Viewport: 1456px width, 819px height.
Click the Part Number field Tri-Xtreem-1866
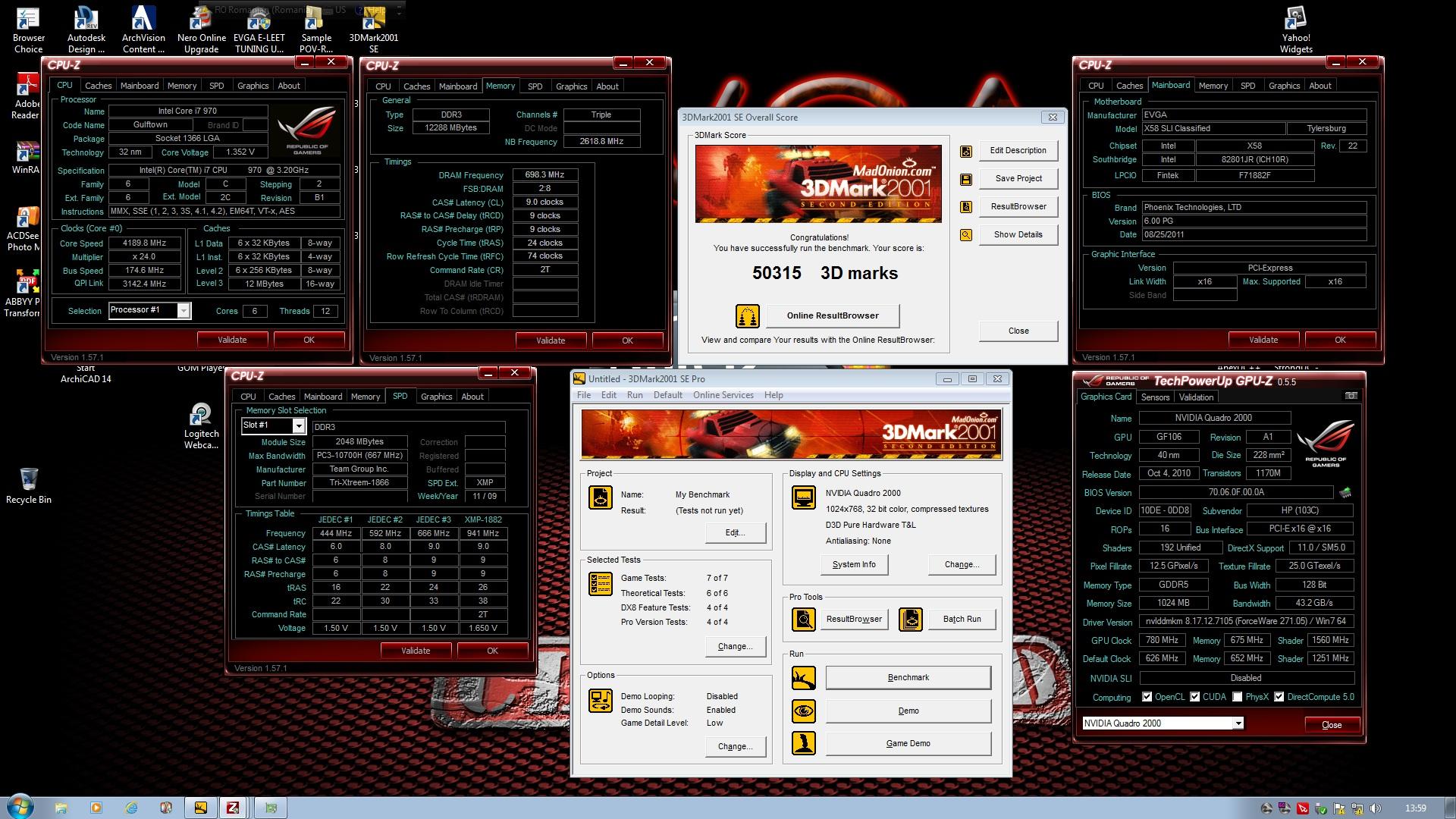click(359, 483)
